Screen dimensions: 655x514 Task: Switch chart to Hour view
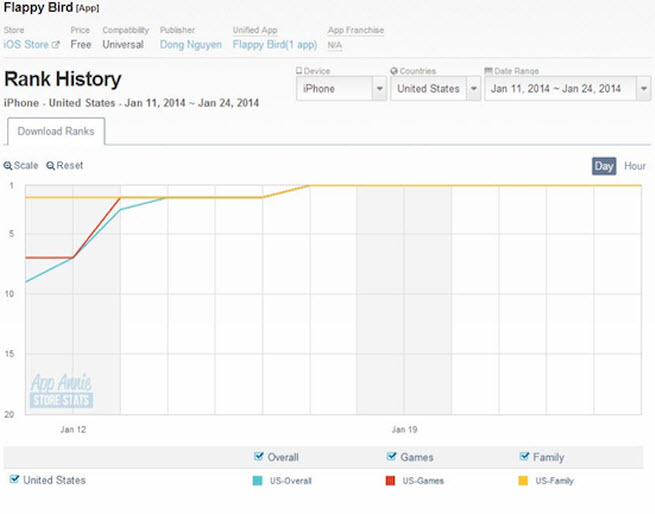click(635, 166)
